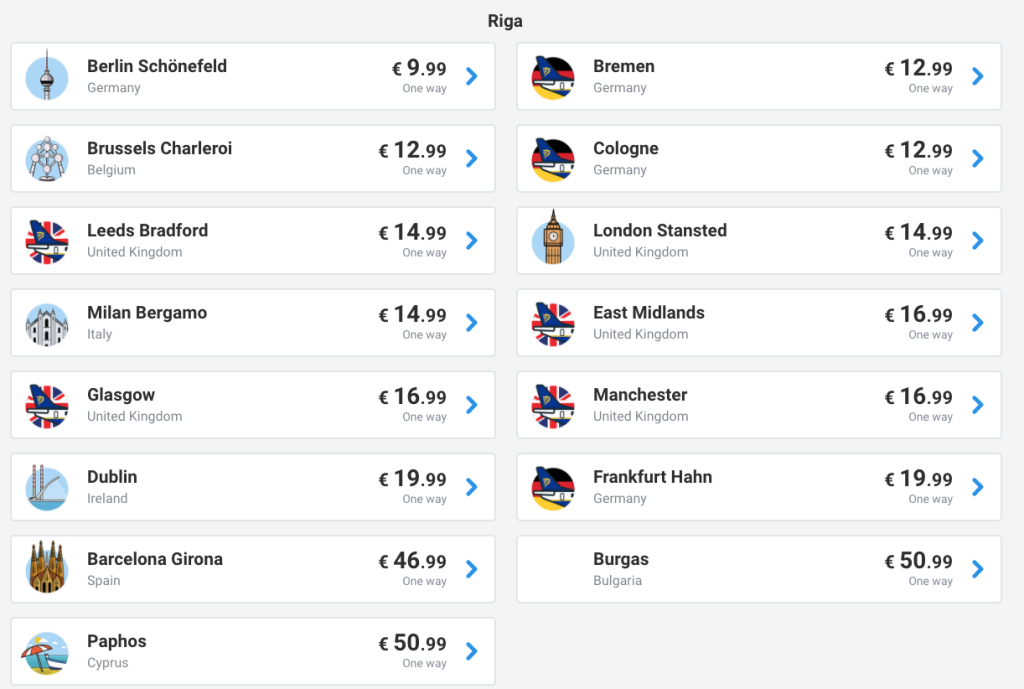Screen dimensions: 1024x689
Task: Click the Paphos beach umbrella icon
Action: [x=46, y=651]
